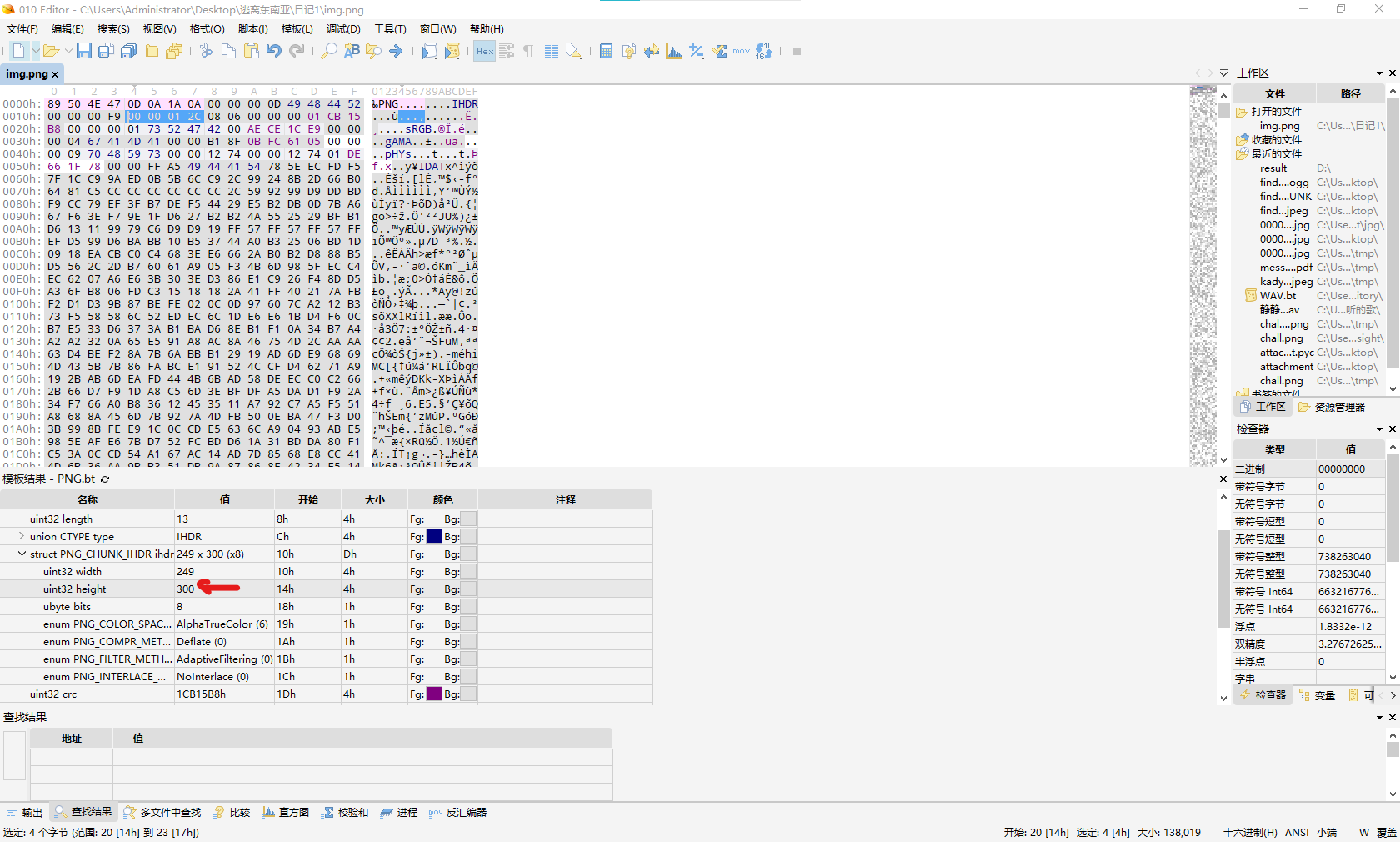Undo the last edit

coord(273,51)
